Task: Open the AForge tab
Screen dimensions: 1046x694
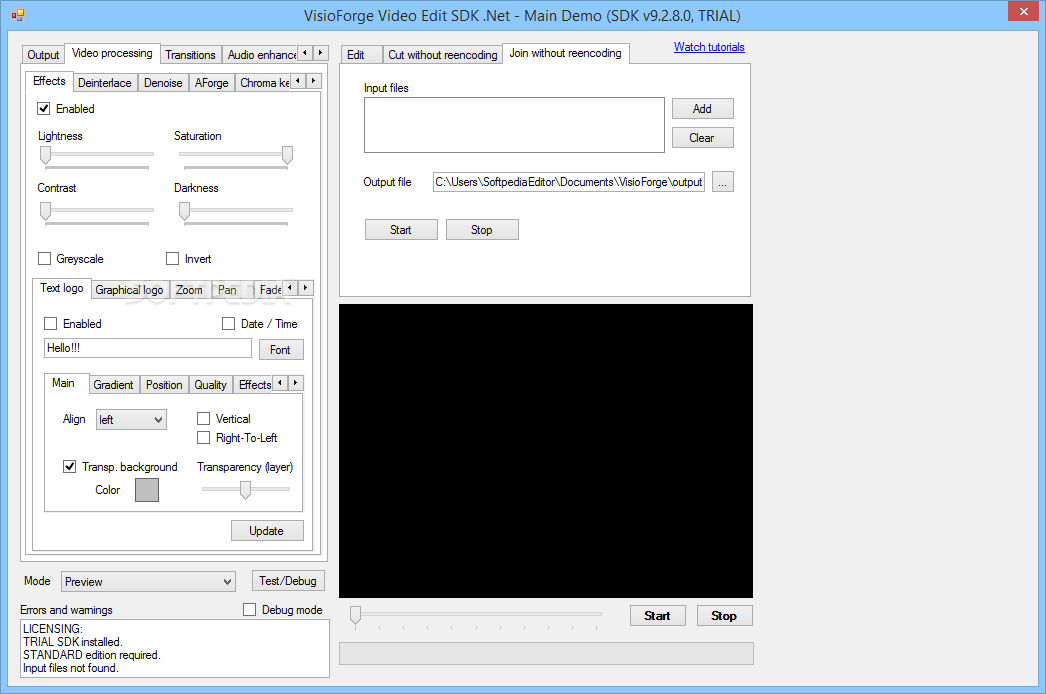Action: (x=211, y=83)
